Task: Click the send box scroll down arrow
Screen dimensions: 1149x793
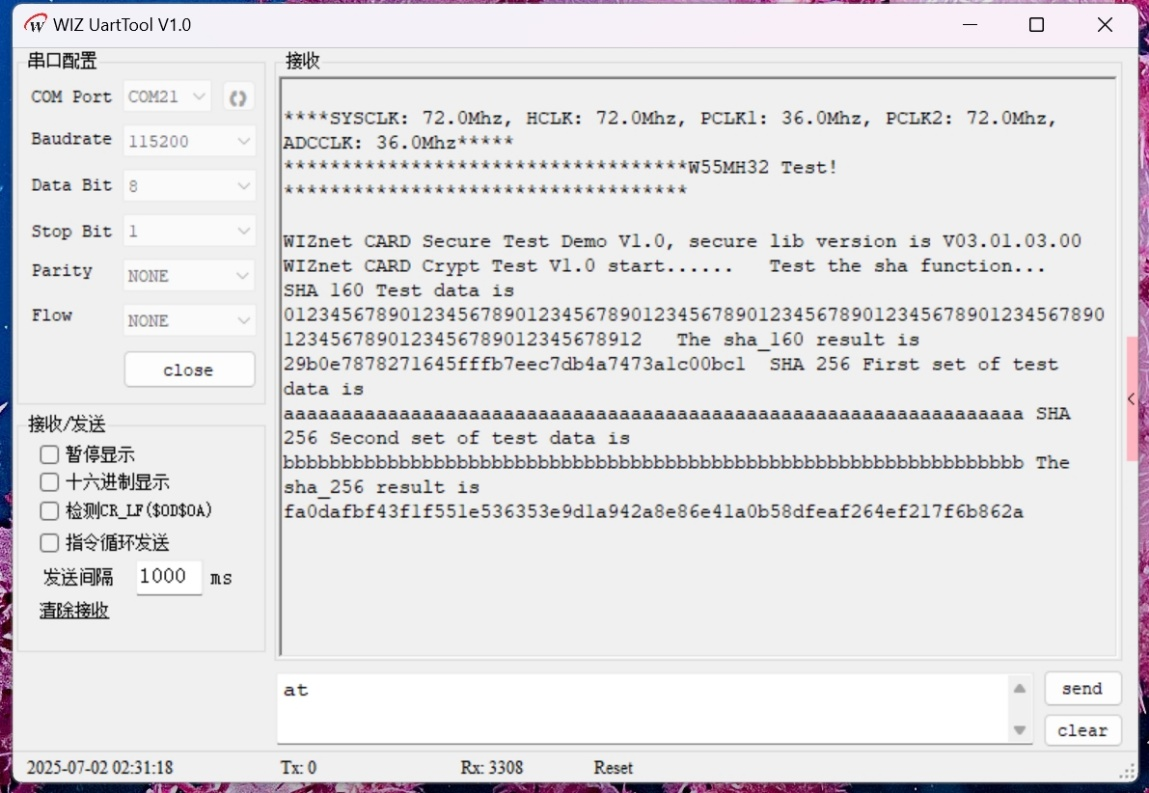Action: click(x=1019, y=730)
